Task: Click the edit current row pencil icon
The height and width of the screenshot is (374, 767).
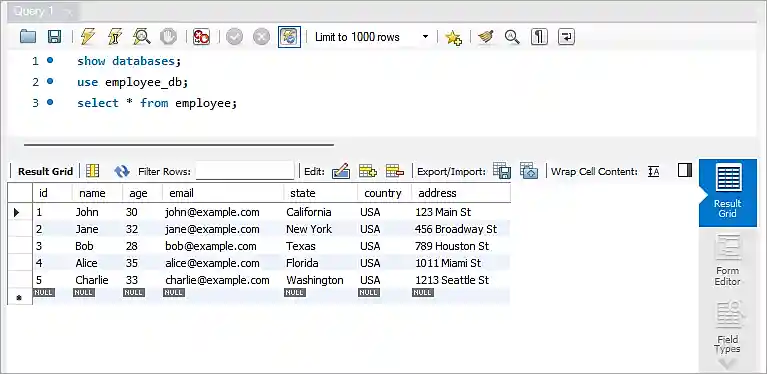Action: click(341, 171)
